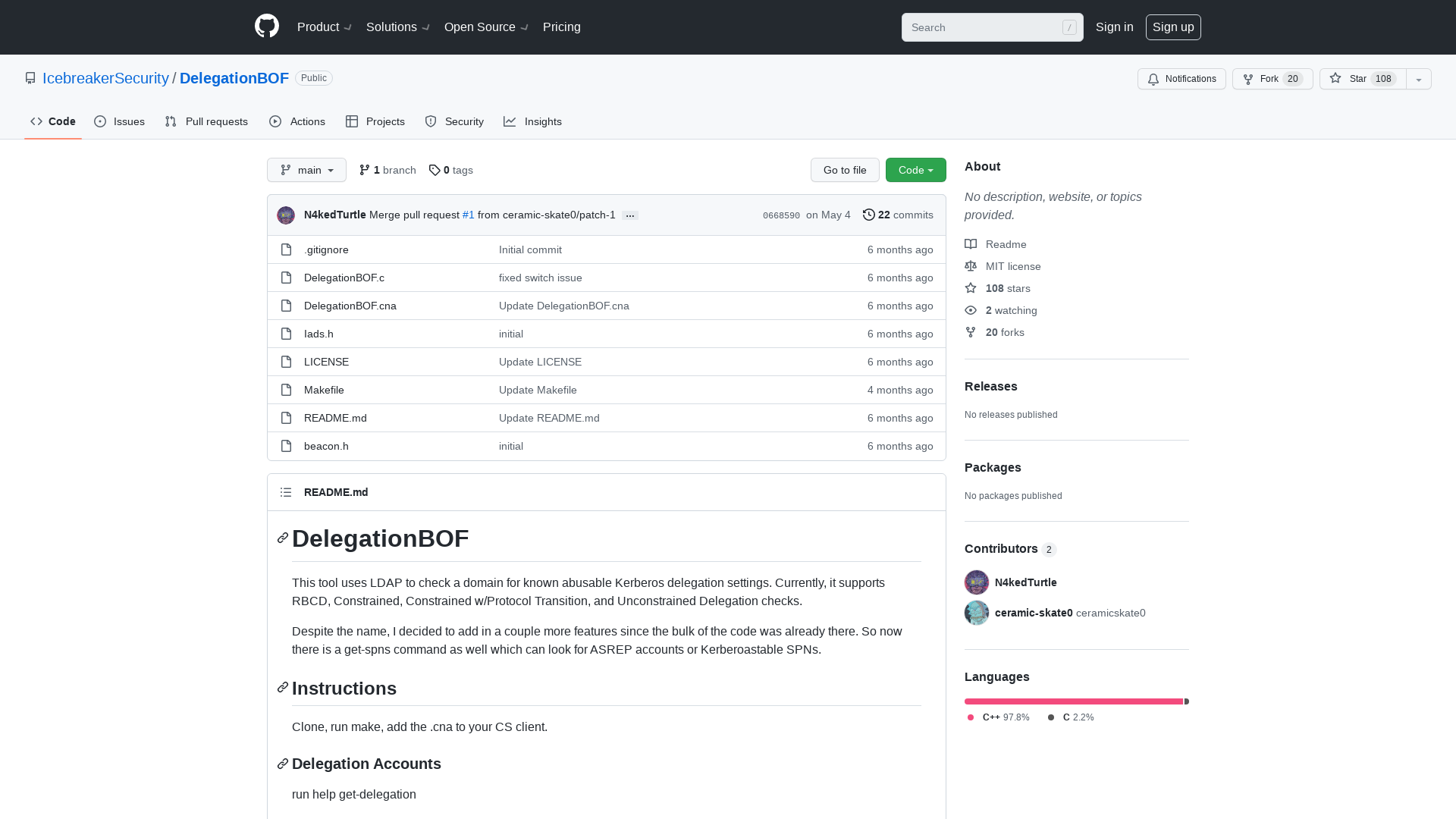Click the anchor link icon beside DelegationBOF heading
Screen dimensions: 1456x819
click(283, 538)
